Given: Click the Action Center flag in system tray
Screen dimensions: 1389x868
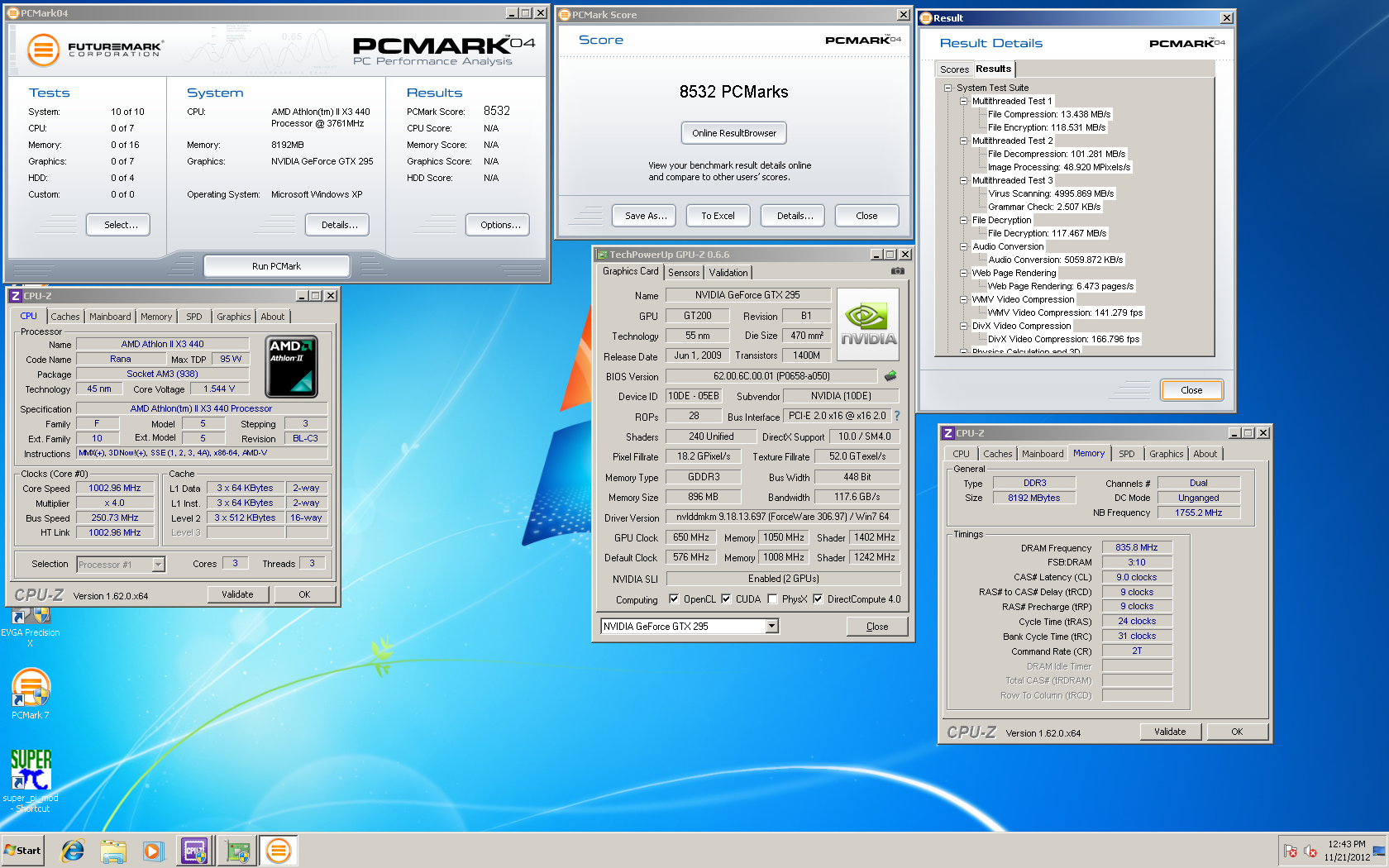Looking at the screenshot, I should [x=1291, y=851].
